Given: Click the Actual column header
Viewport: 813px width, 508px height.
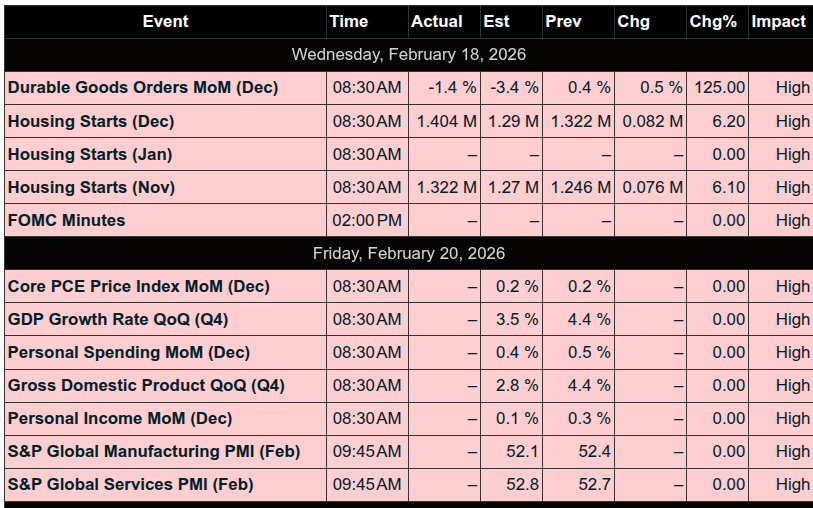Looking at the screenshot, I should [x=437, y=21].
